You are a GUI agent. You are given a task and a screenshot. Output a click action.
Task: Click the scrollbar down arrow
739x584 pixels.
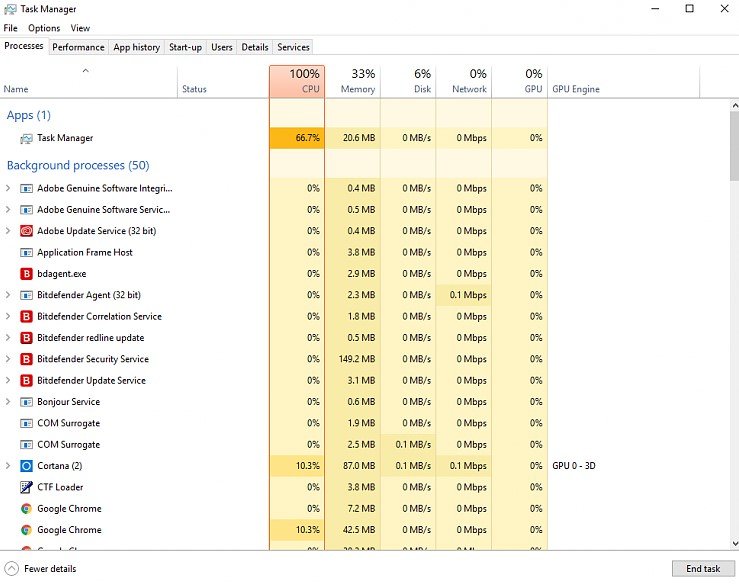[734, 543]
